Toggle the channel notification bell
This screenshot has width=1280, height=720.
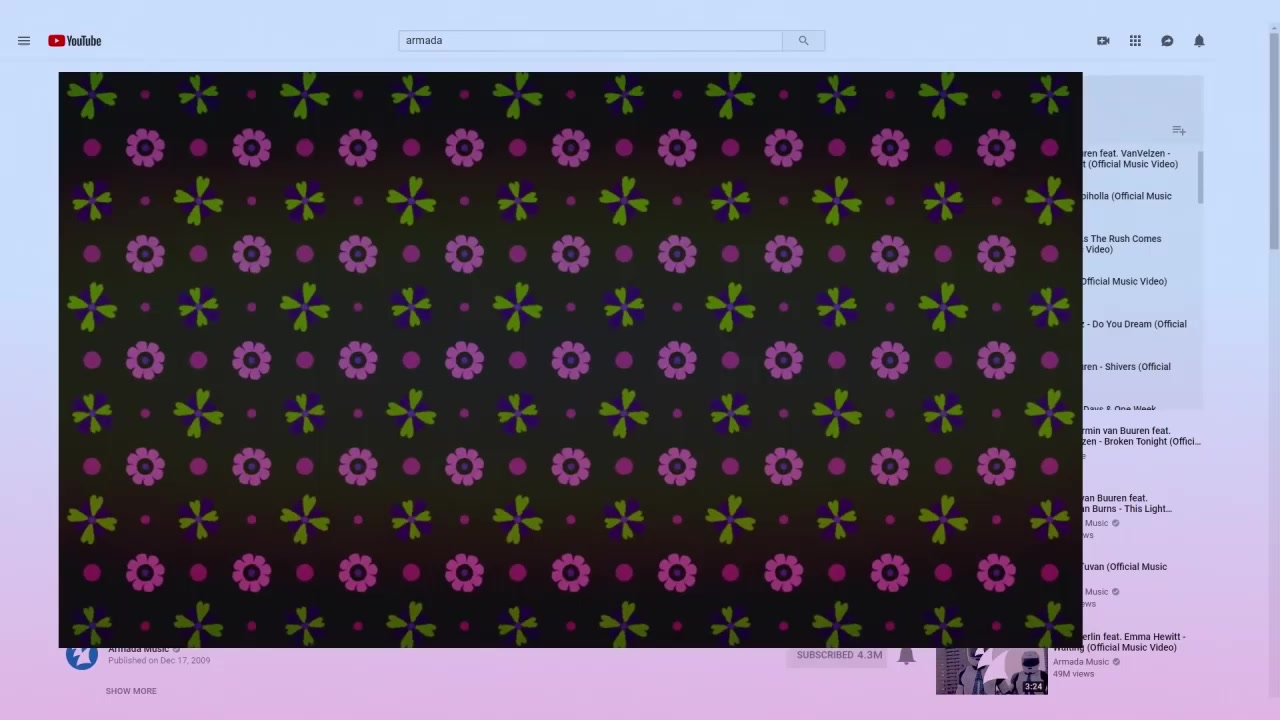coord(906,656)
